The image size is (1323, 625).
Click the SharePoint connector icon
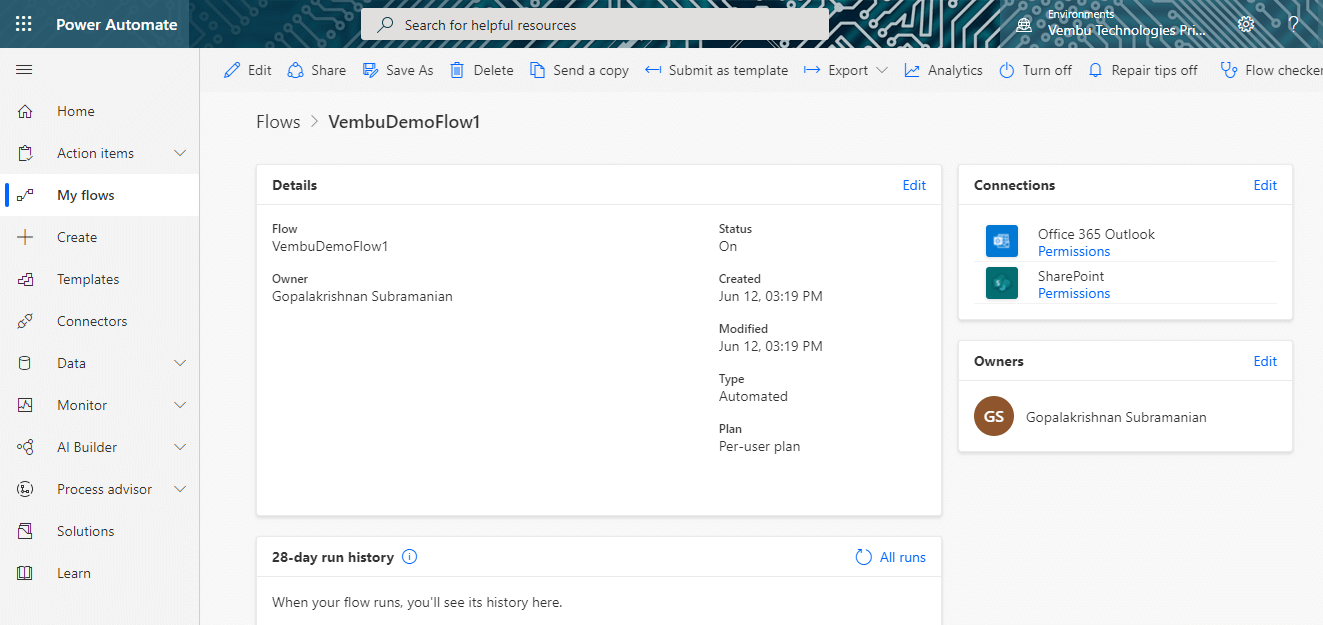pos(1002,283)
